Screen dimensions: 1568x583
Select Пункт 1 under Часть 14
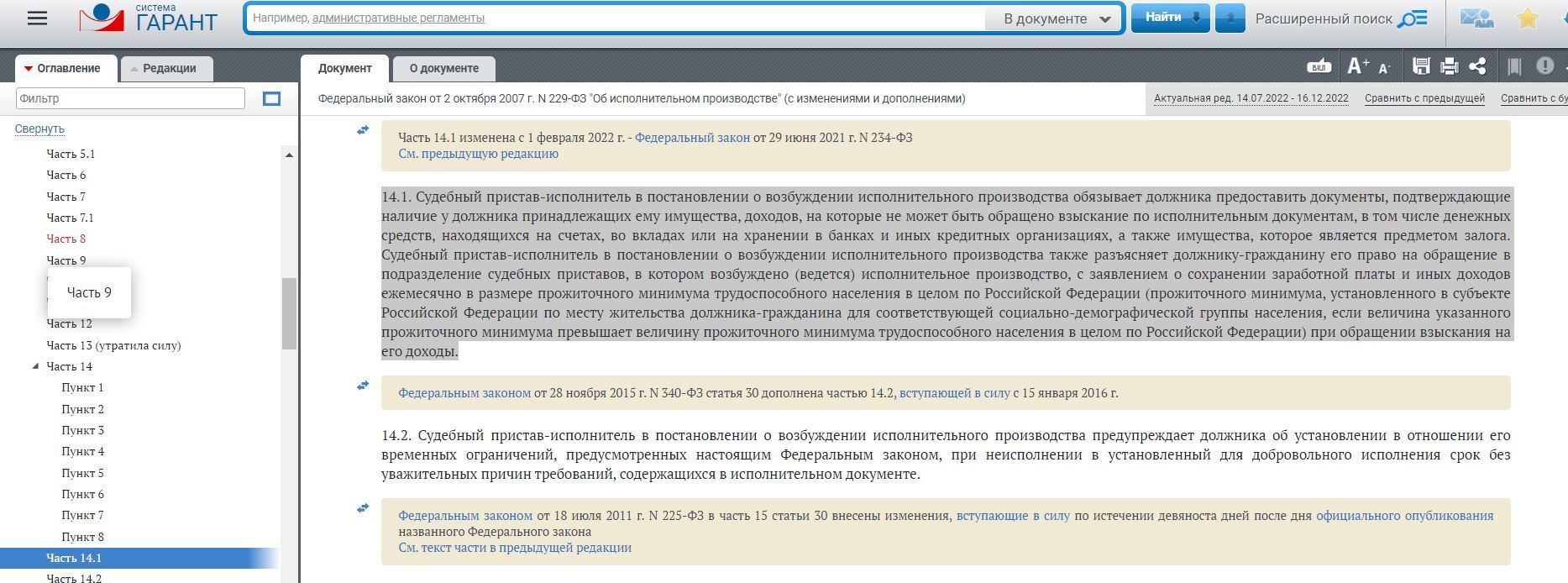pyautogui.click(x=83, y=387)
